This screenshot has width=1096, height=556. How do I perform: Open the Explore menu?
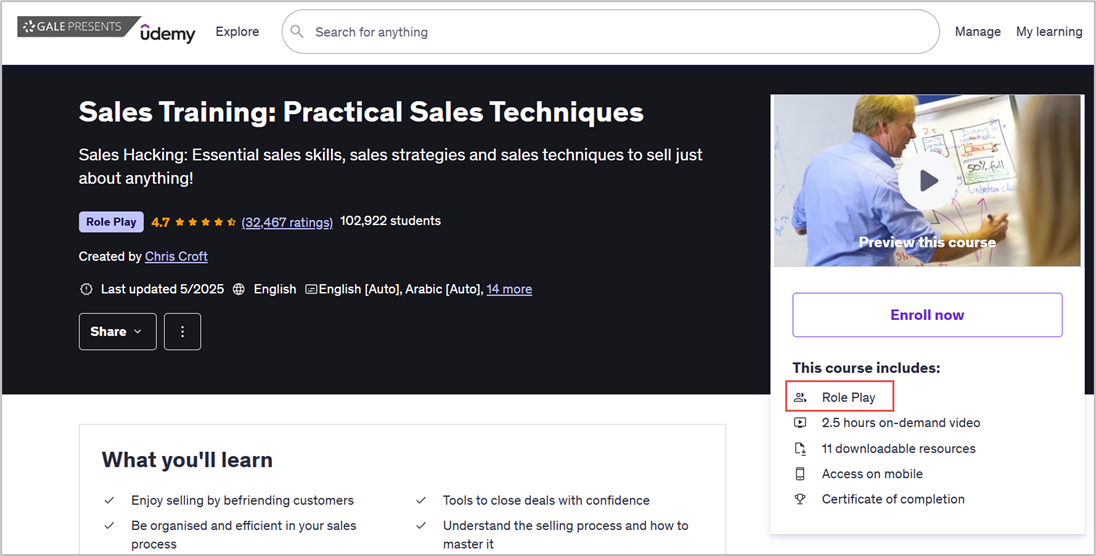237,31
